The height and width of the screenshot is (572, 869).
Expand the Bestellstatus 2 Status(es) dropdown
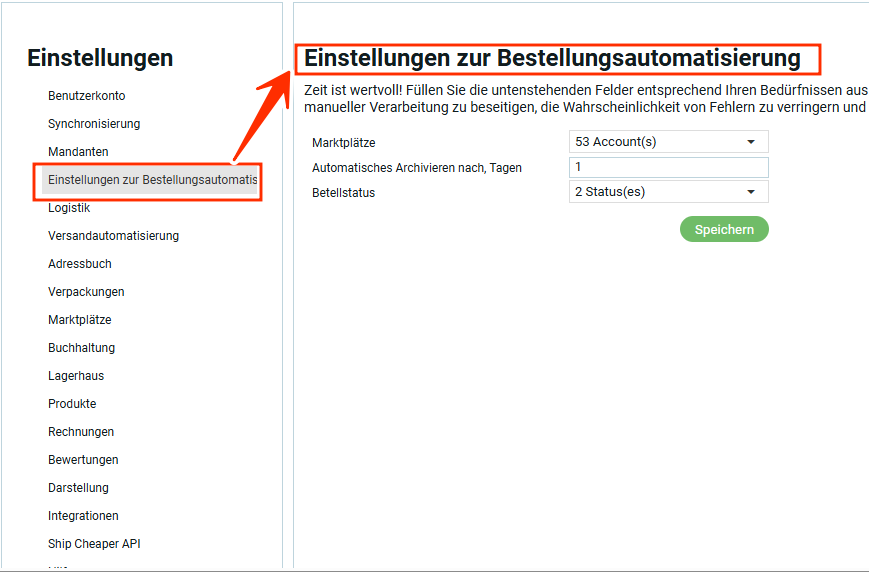pyautogui.click(x=668, y=192)
